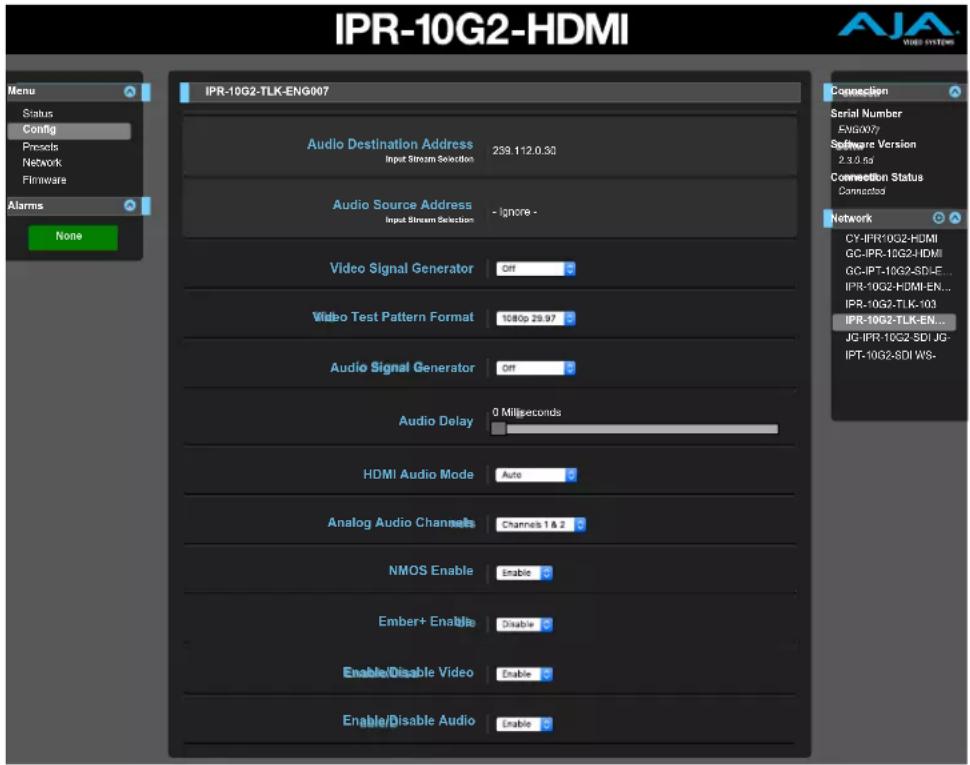Viewport: 970px width, 765px height.
Task: Select IPR-10G2-TLK-103 network device
Action: [890, 304]
